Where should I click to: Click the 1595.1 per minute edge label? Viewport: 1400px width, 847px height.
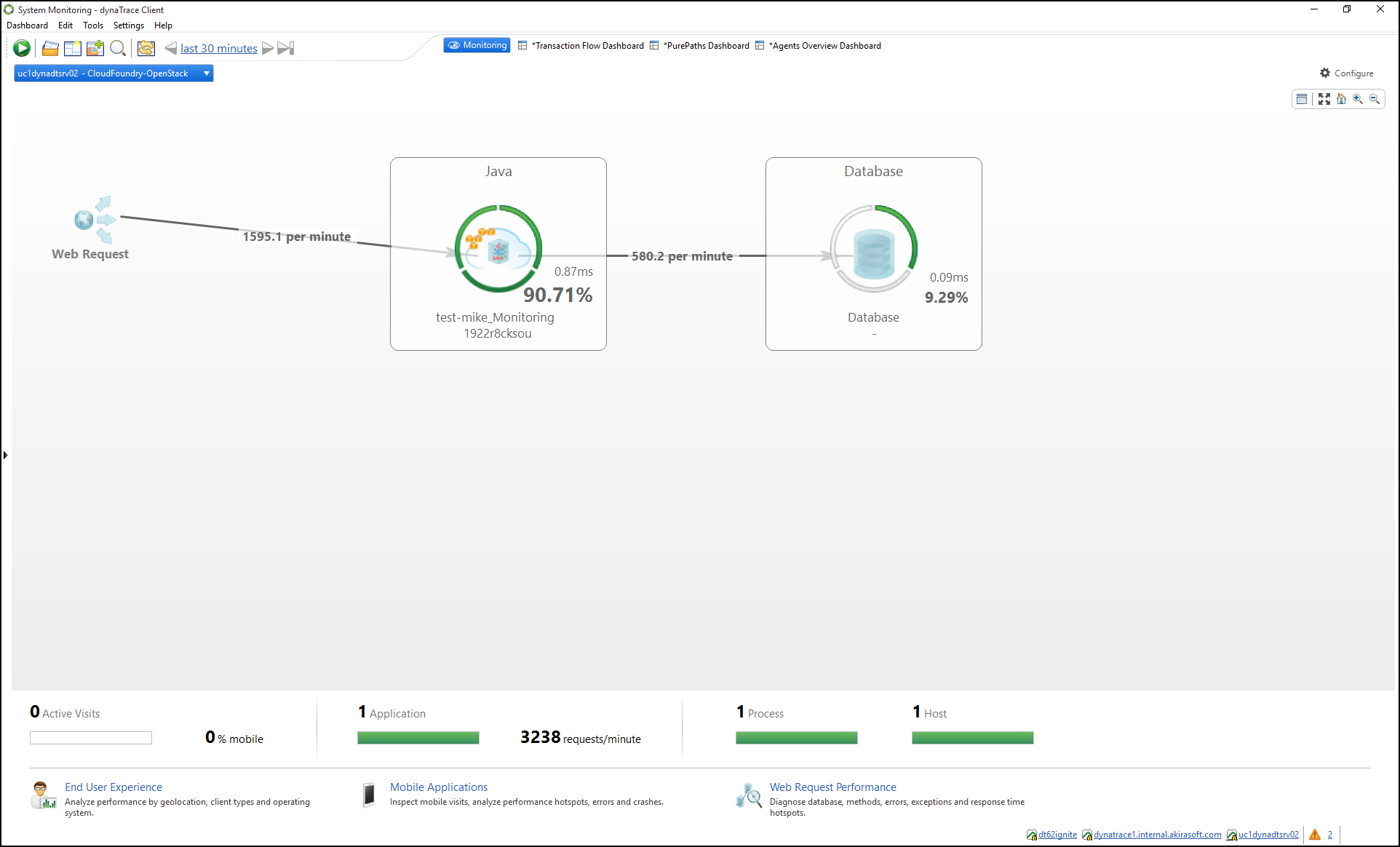pyautogui.click(x=296, y=236)
